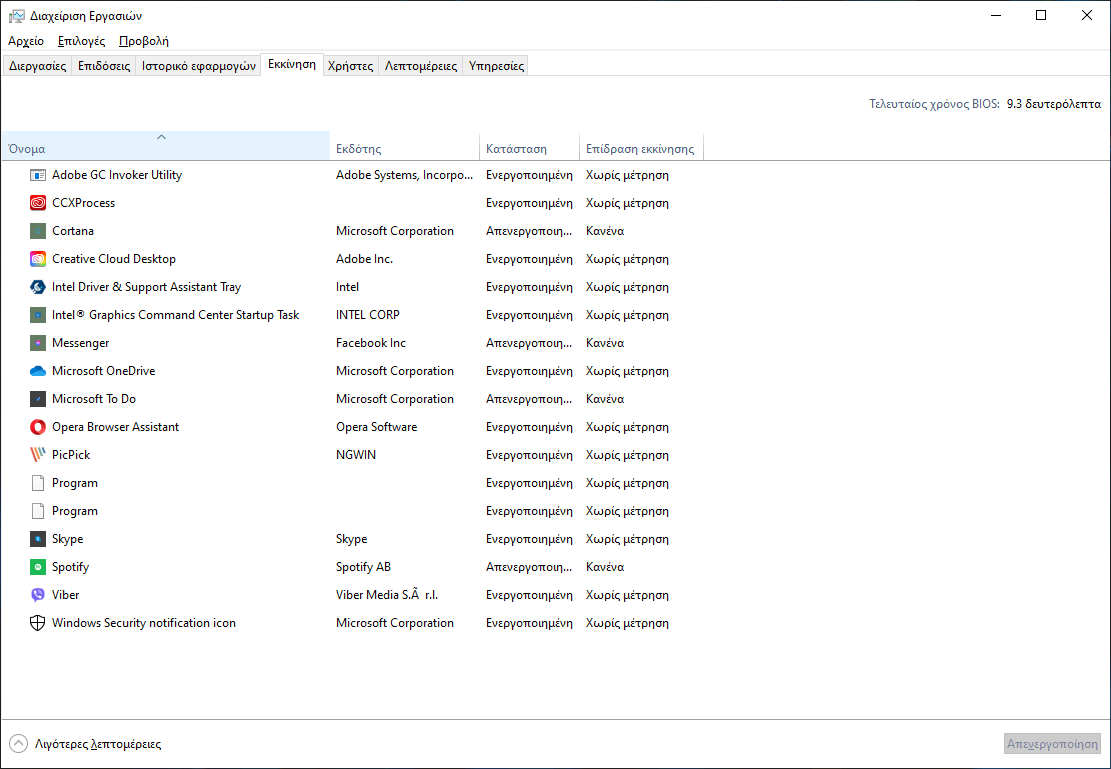
Task: Click the Απενεργοποίηση button
Action: click(1052, 744)
